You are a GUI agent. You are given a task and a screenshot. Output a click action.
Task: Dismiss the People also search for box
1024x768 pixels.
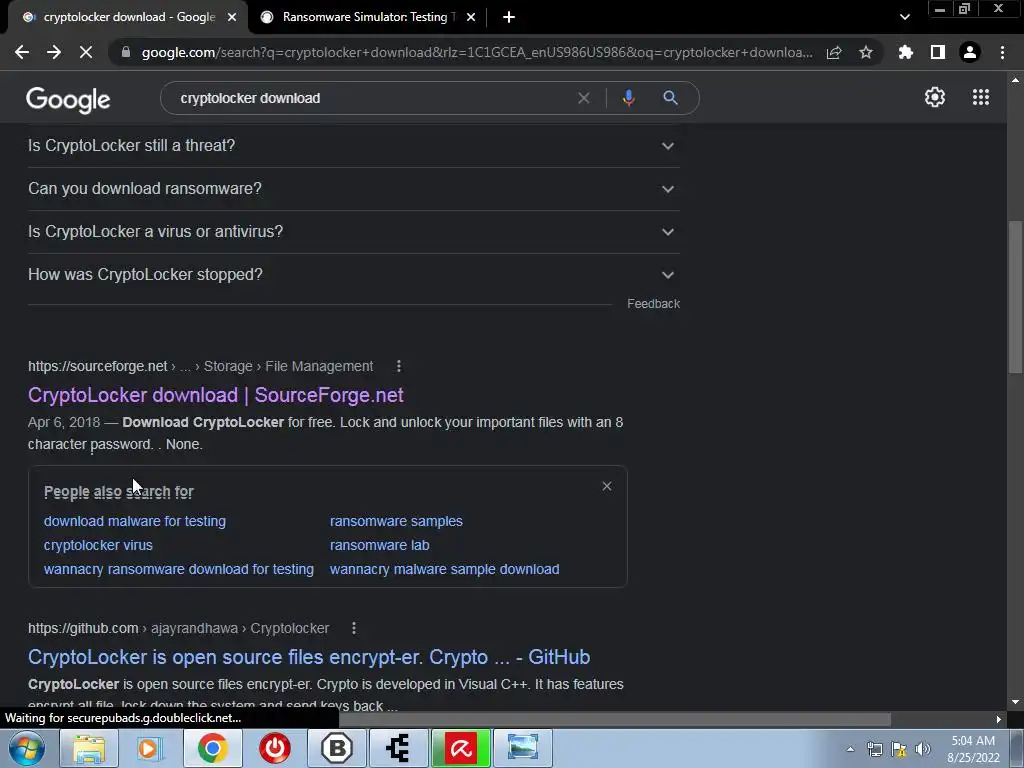(x=607, y=486)
